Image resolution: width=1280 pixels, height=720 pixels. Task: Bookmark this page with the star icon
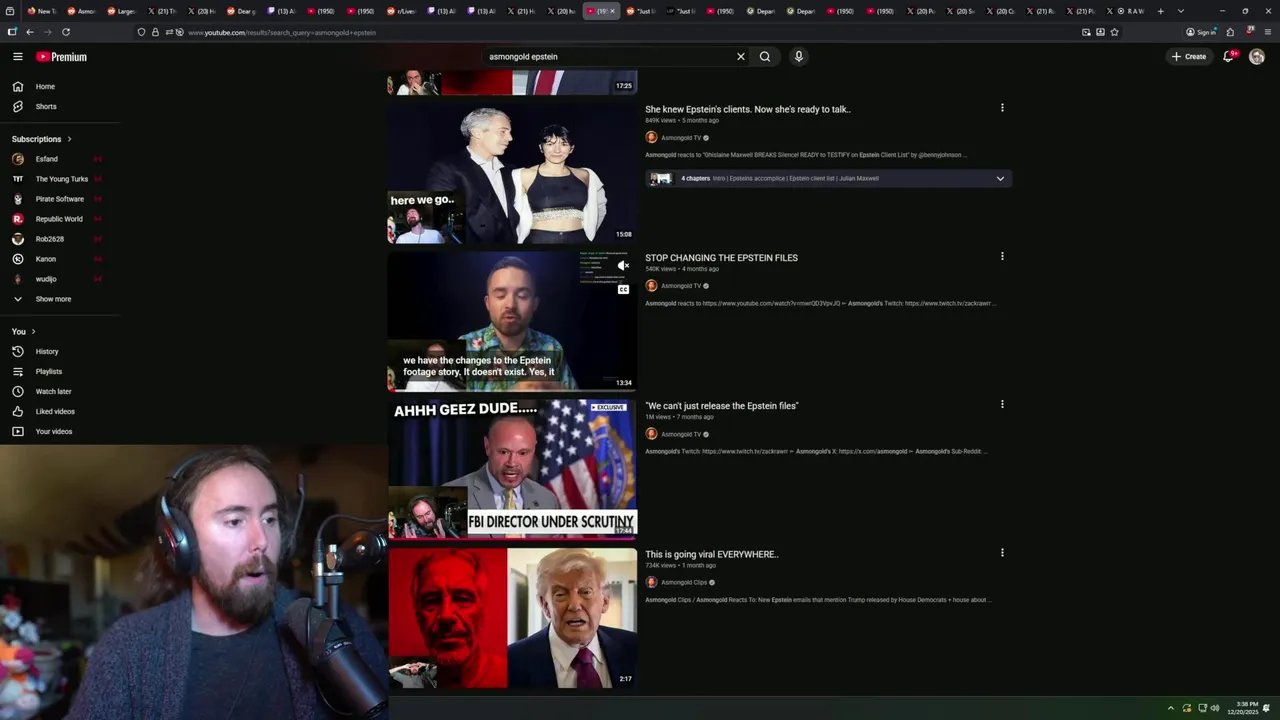[x=1114, y=32]
